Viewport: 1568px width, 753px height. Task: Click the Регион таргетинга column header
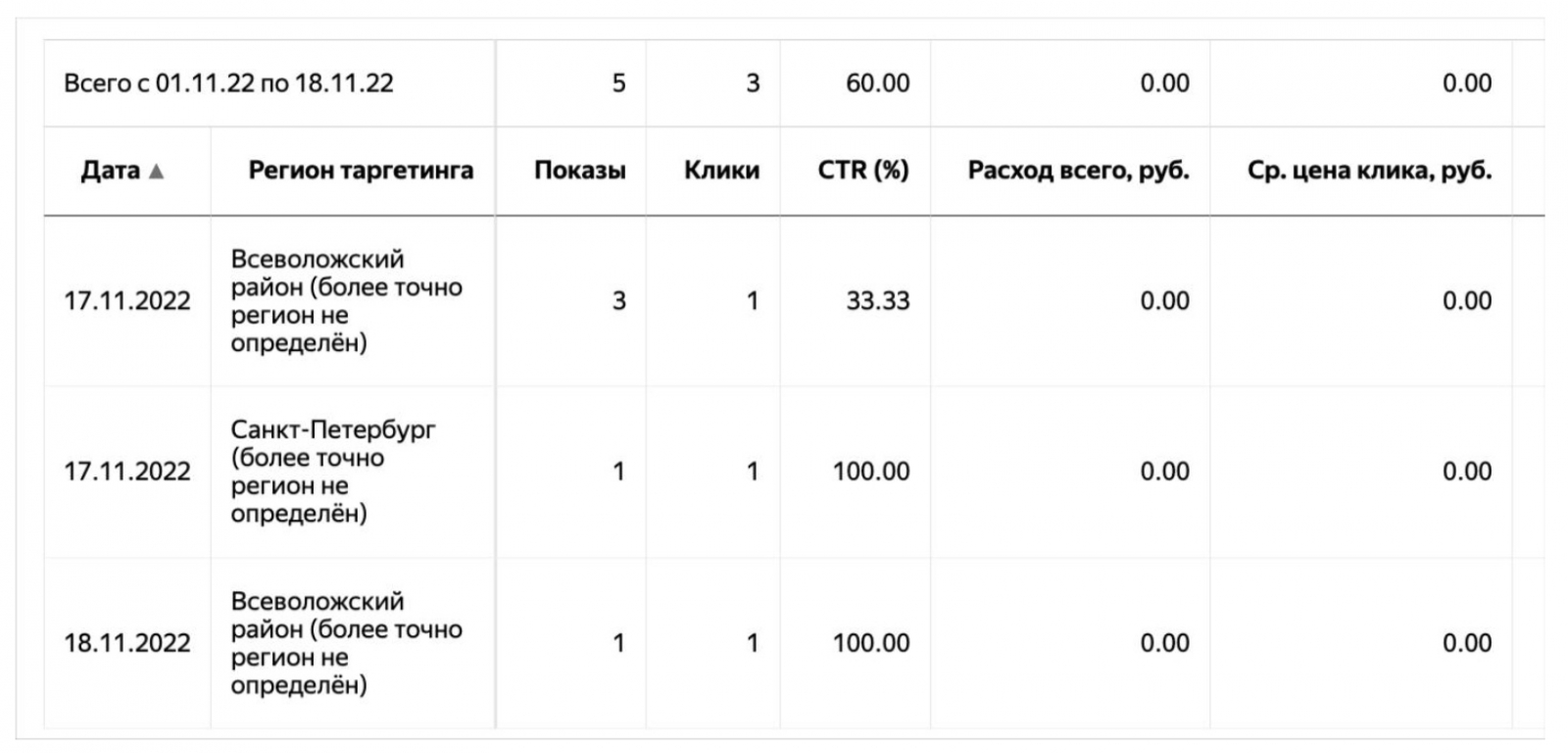pos(360,171)
